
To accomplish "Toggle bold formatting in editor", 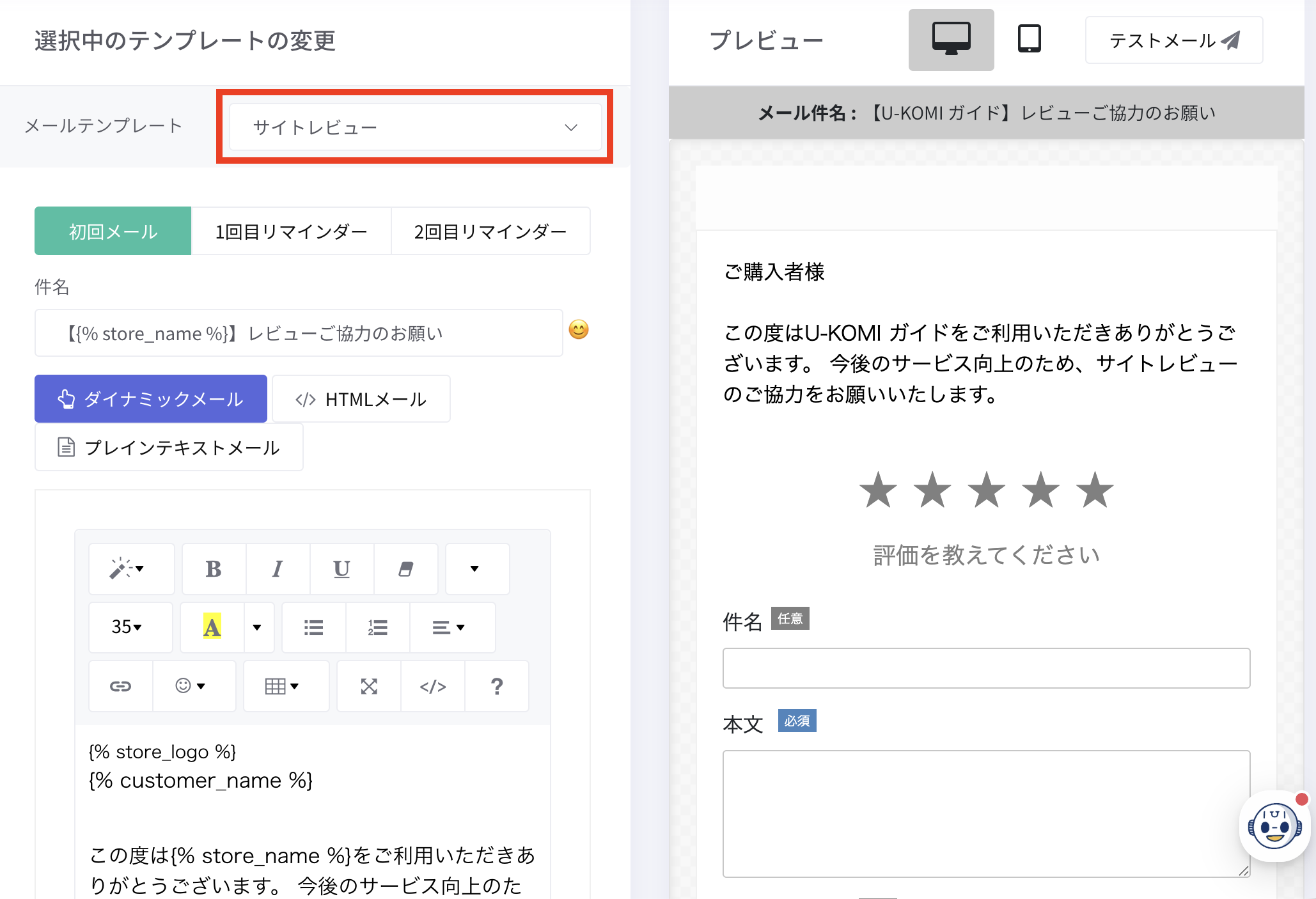I will pyautogui.click(x=214, y=568).
